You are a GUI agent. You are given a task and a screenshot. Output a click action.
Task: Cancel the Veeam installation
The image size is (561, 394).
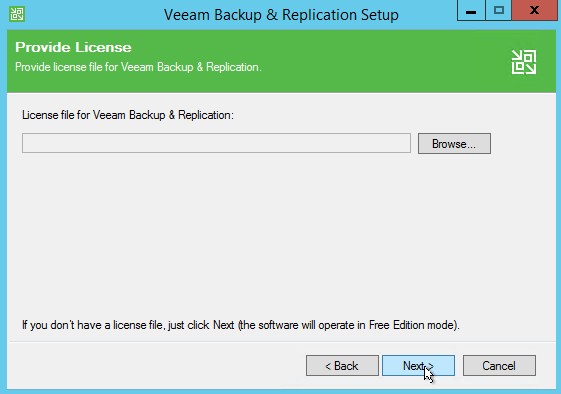[x=499, y=366]
